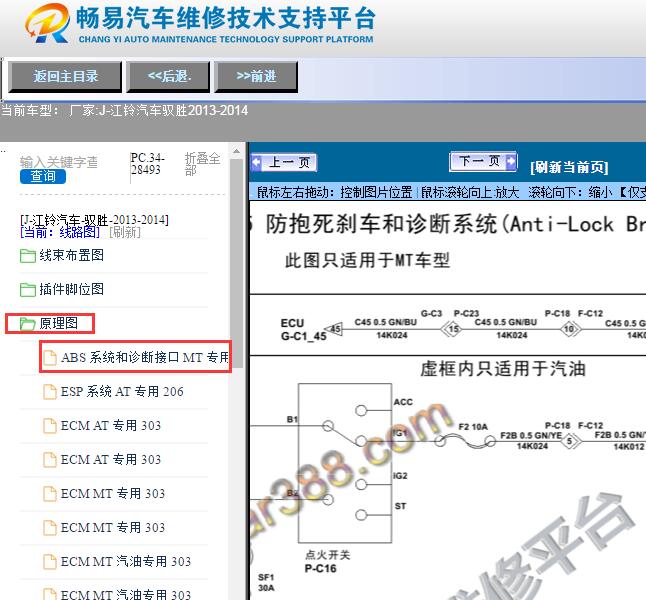This screenshot has height=600, width=646.
Task: Click the [刷新] link in sidebar
Action: (125, 232)
